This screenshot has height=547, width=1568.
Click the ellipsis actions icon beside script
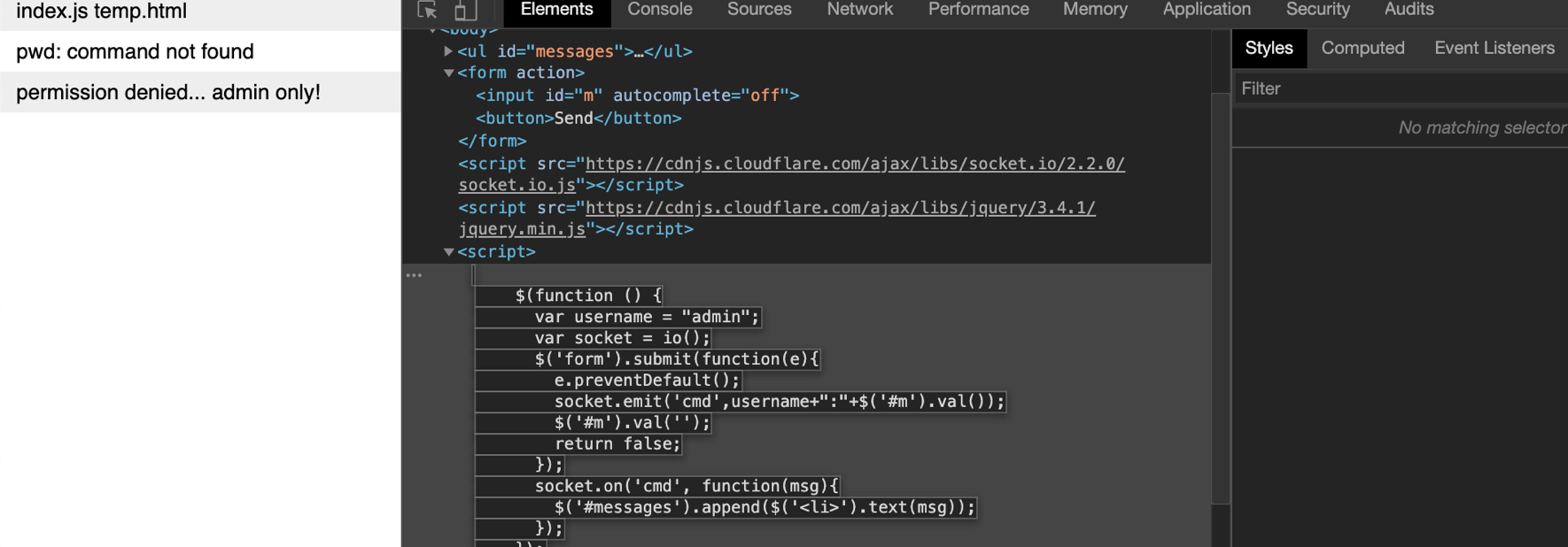coord(414,275)
